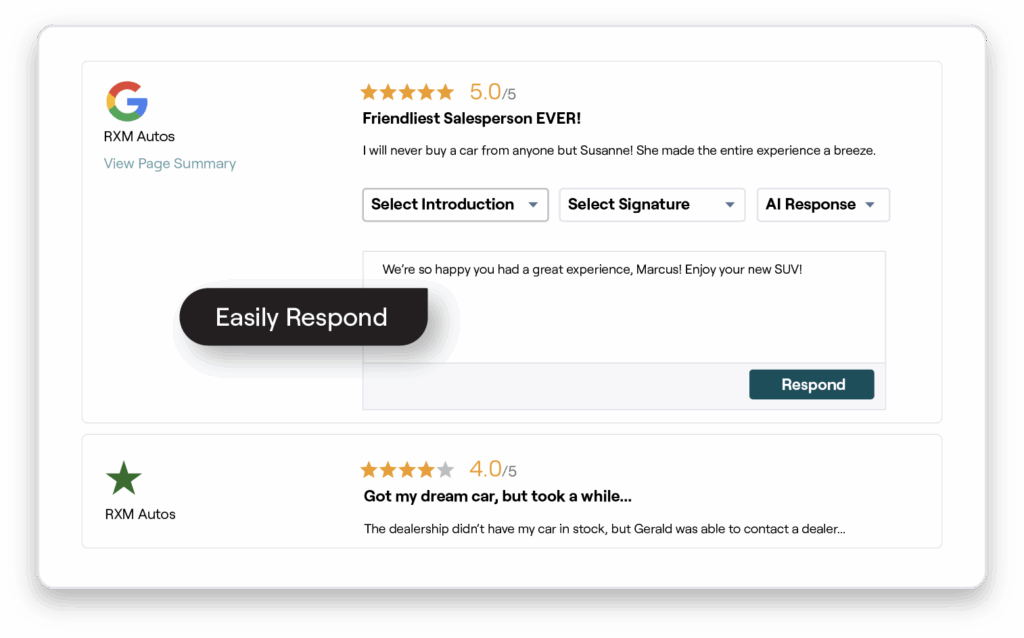The width and height of the screenshot is (1024, 638).
Task: Open the Select Introduction dropdown
Action: click(x=455, y=205)
